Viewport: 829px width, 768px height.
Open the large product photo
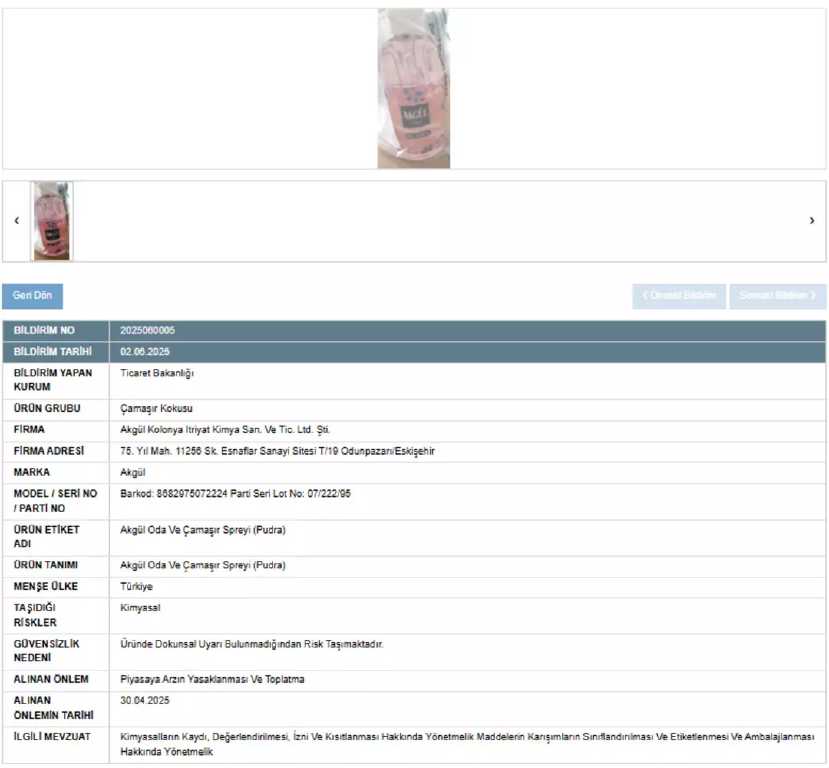click(x=413, y=89)
